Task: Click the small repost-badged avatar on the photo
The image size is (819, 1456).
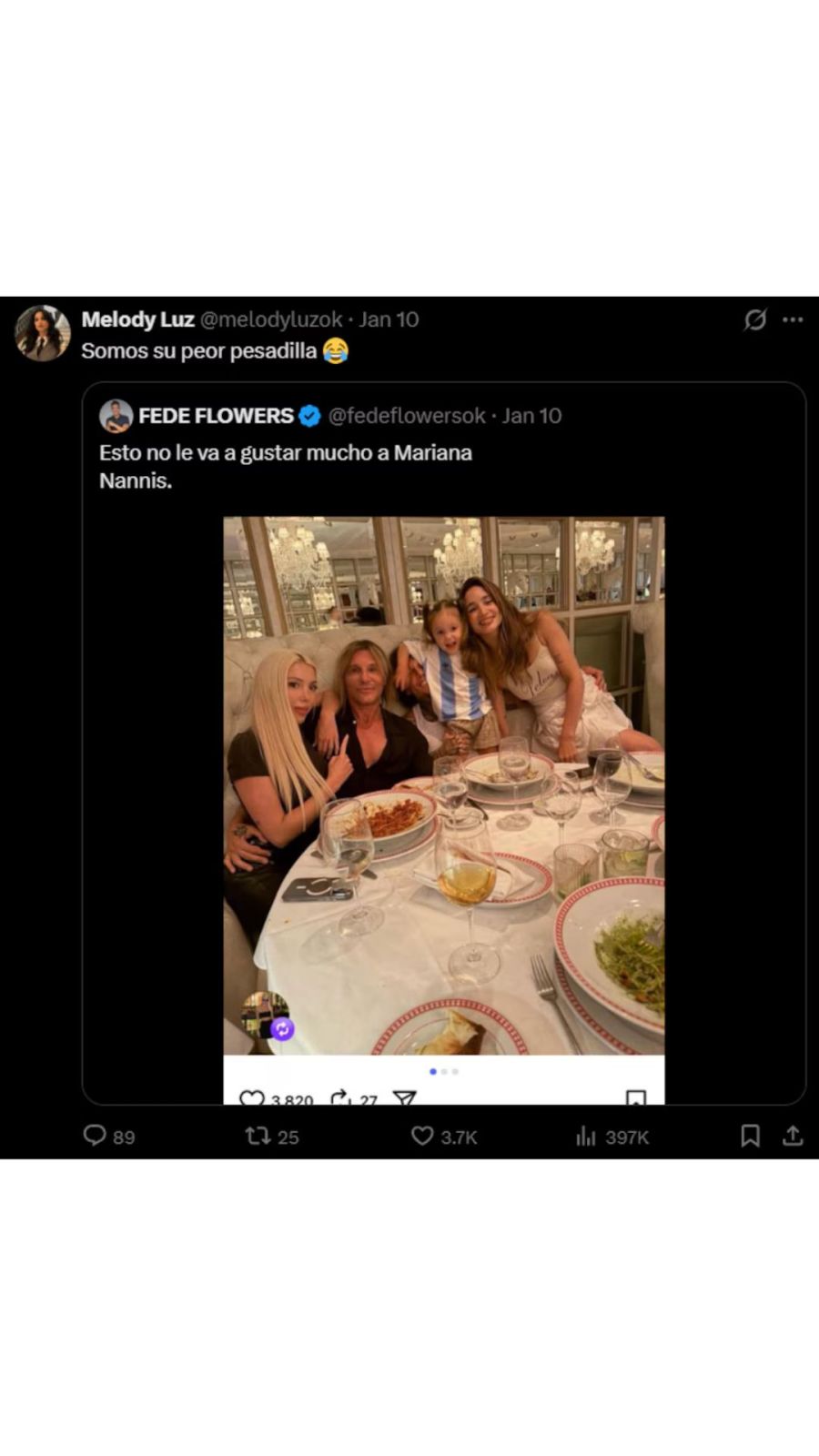Action: coord(266,1015)
